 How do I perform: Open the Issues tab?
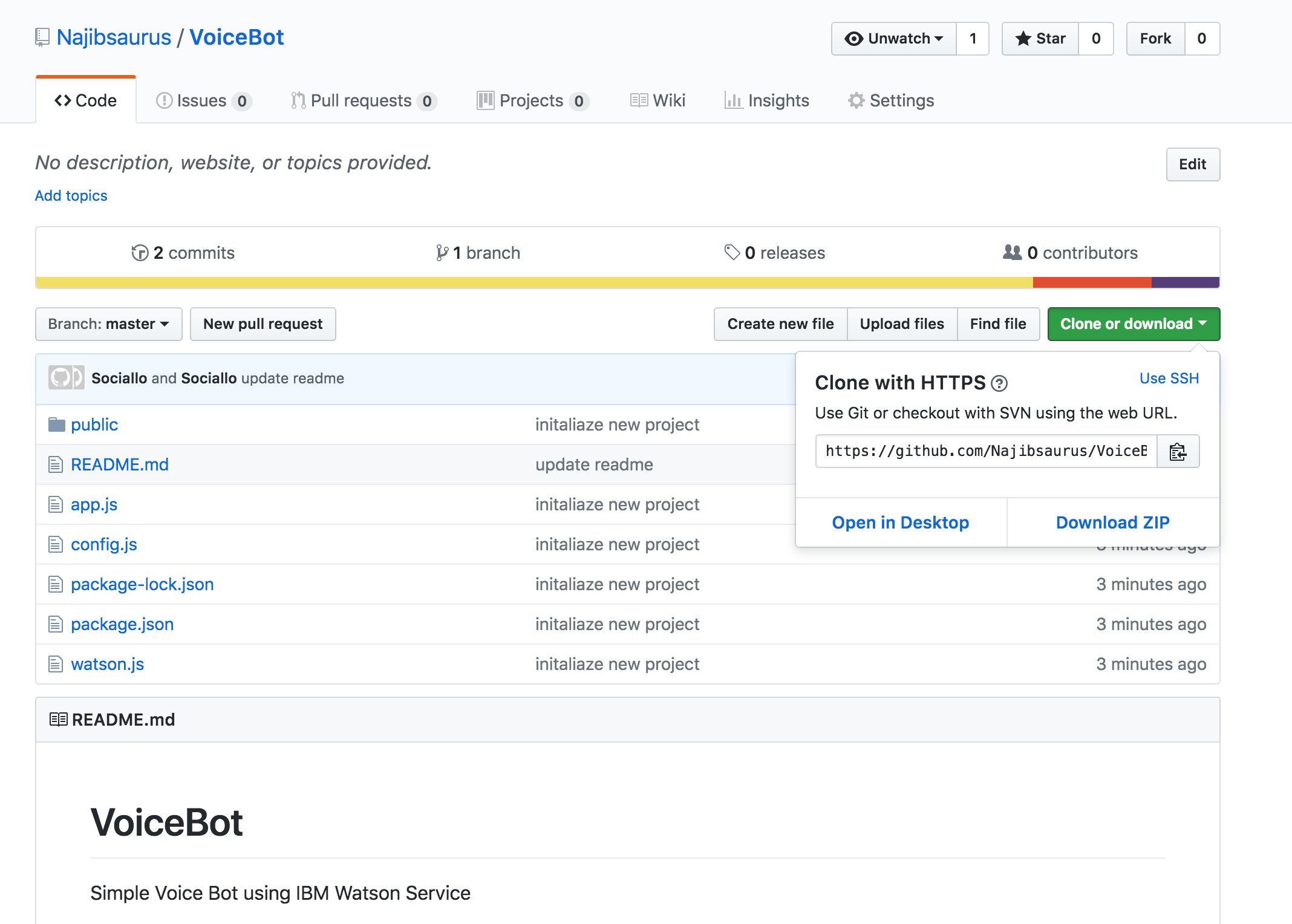[x=204, y=100]
